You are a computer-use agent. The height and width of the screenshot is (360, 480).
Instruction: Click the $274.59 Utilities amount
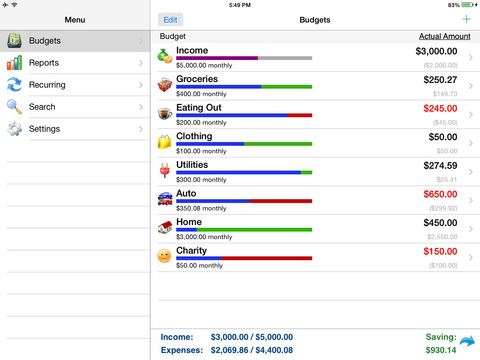440,166
